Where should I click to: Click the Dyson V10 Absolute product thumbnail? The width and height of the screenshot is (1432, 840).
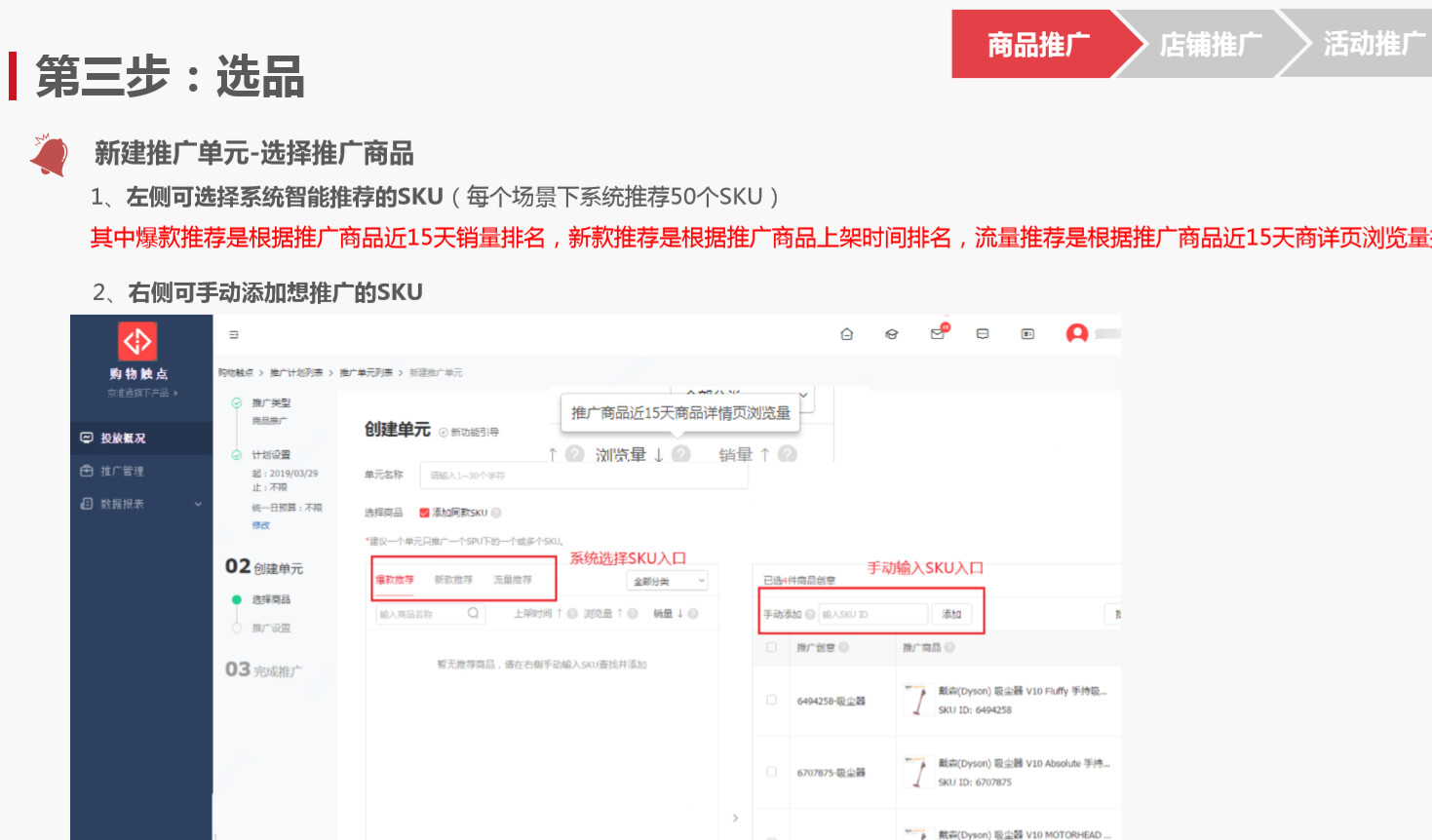917,772
